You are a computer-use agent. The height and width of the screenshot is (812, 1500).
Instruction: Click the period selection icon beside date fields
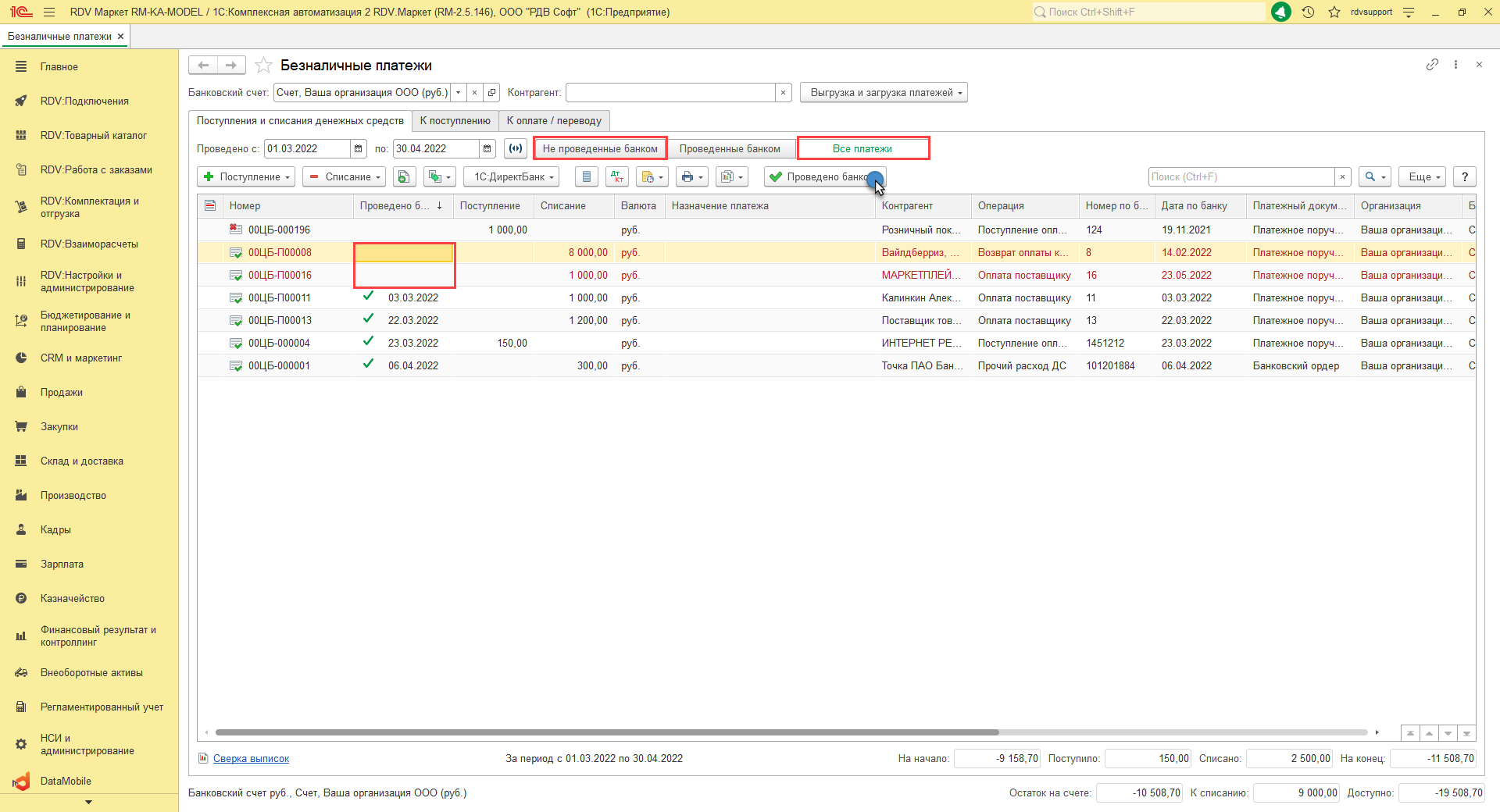[516, 149]
